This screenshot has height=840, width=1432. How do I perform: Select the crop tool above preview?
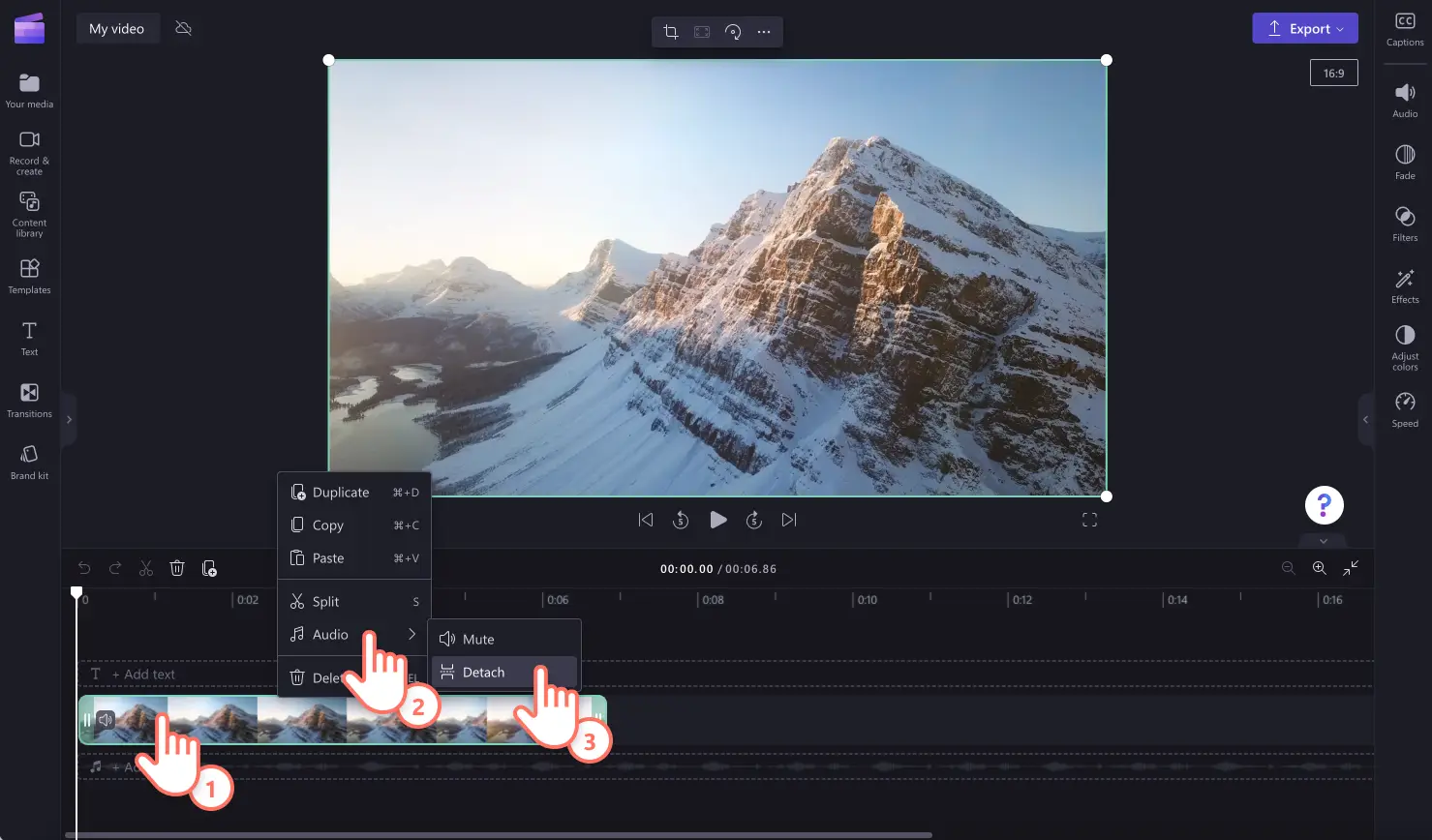pos(670,32)
